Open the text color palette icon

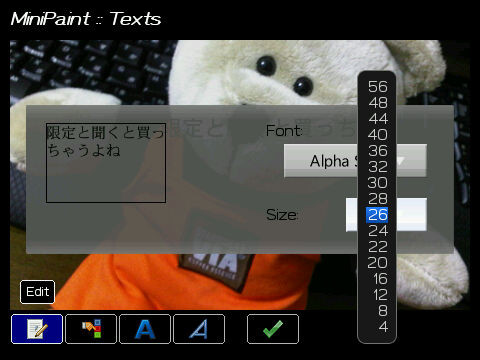tap(91, 329)
